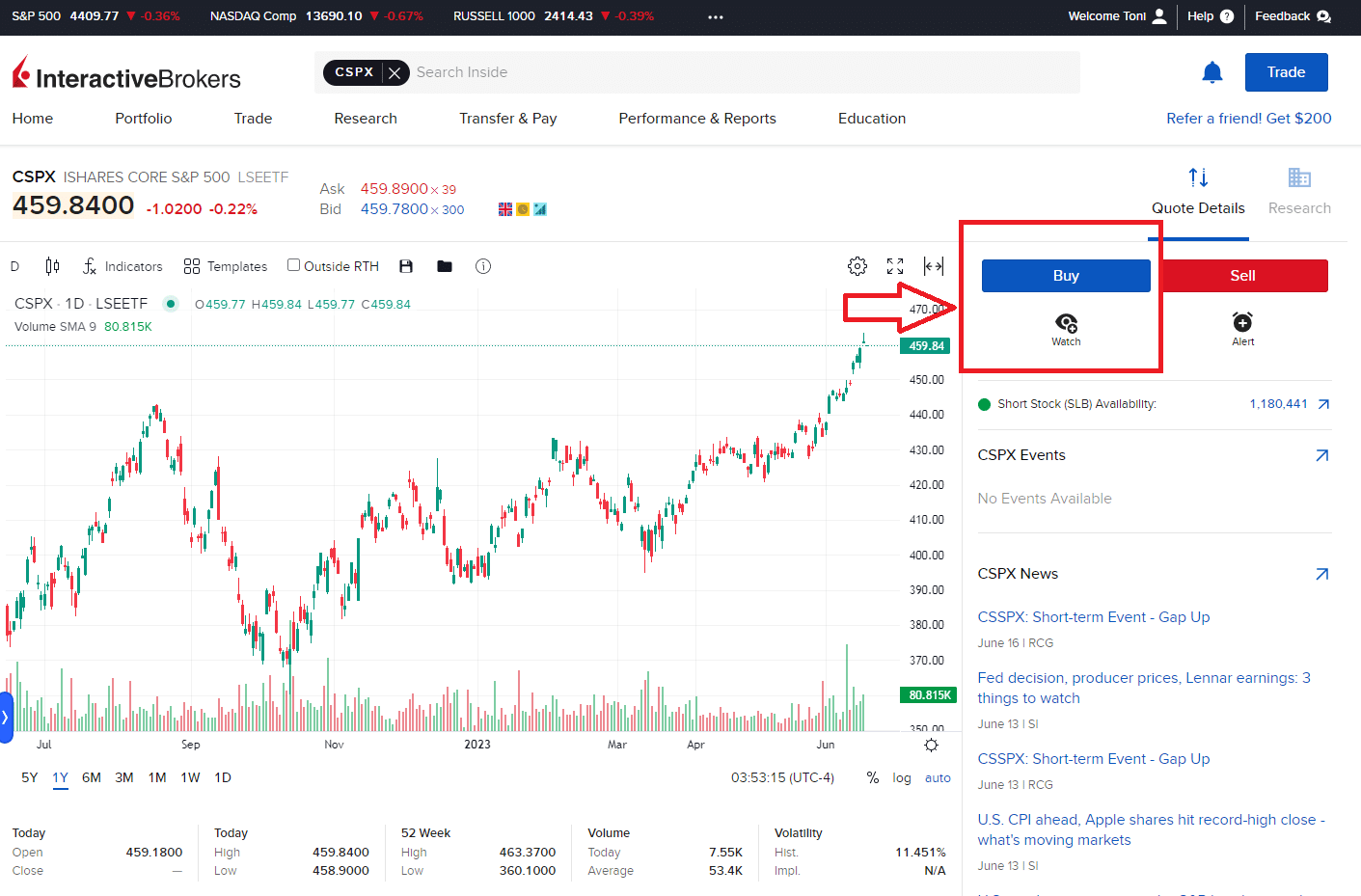
Task: Select the 1D chart range
Action: (x=223, y=777)
